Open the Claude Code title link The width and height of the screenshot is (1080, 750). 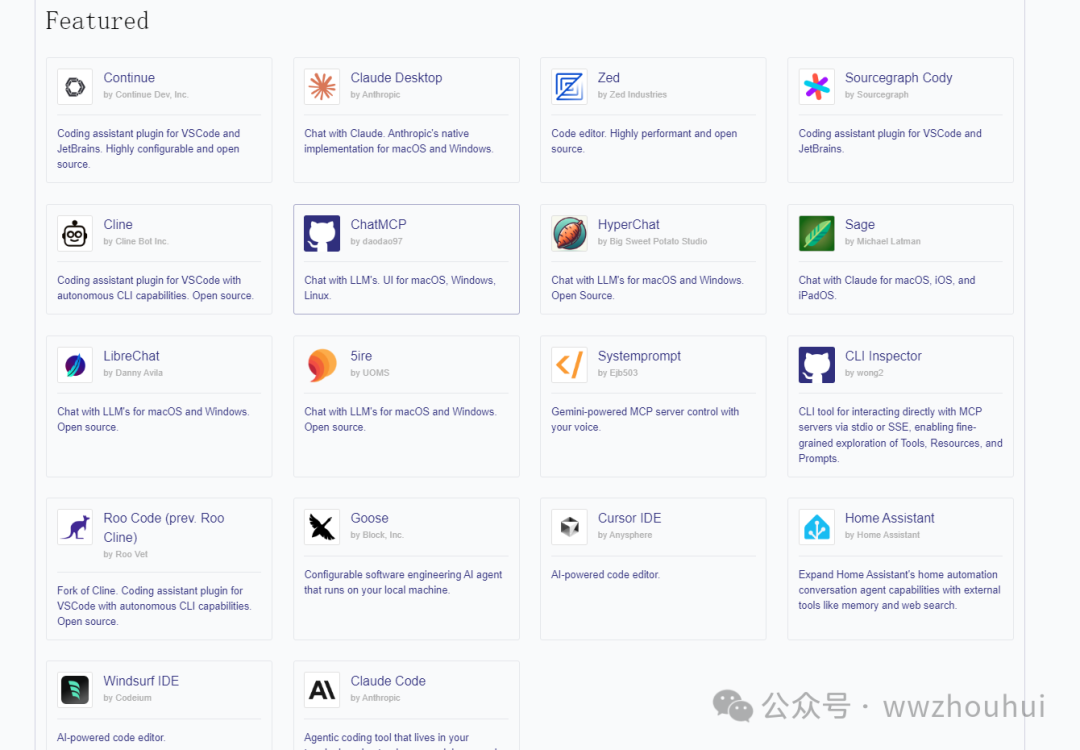[388, 681]
